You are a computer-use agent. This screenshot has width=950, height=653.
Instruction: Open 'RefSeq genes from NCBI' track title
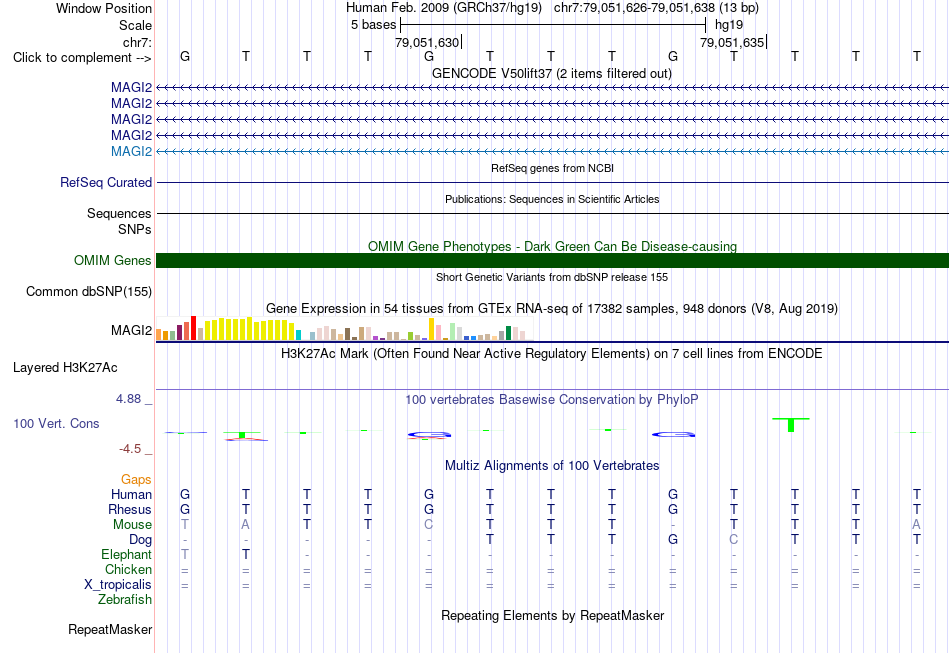[552, 168]
